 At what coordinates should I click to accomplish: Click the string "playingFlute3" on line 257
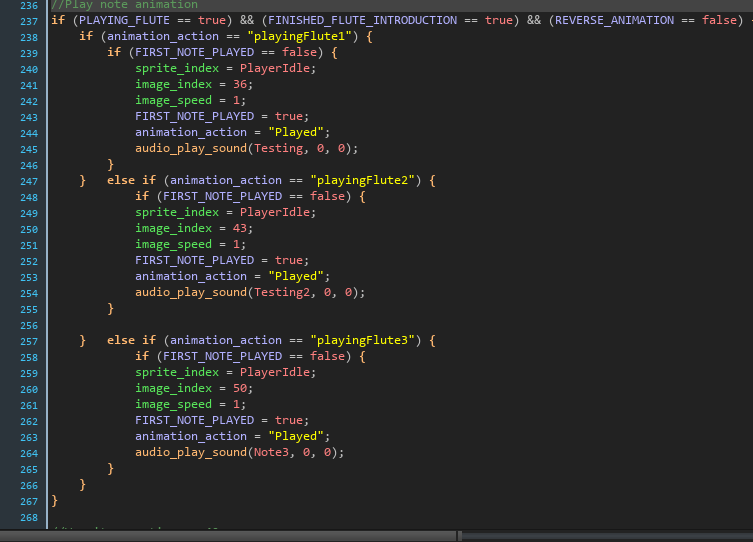point(363,340)
